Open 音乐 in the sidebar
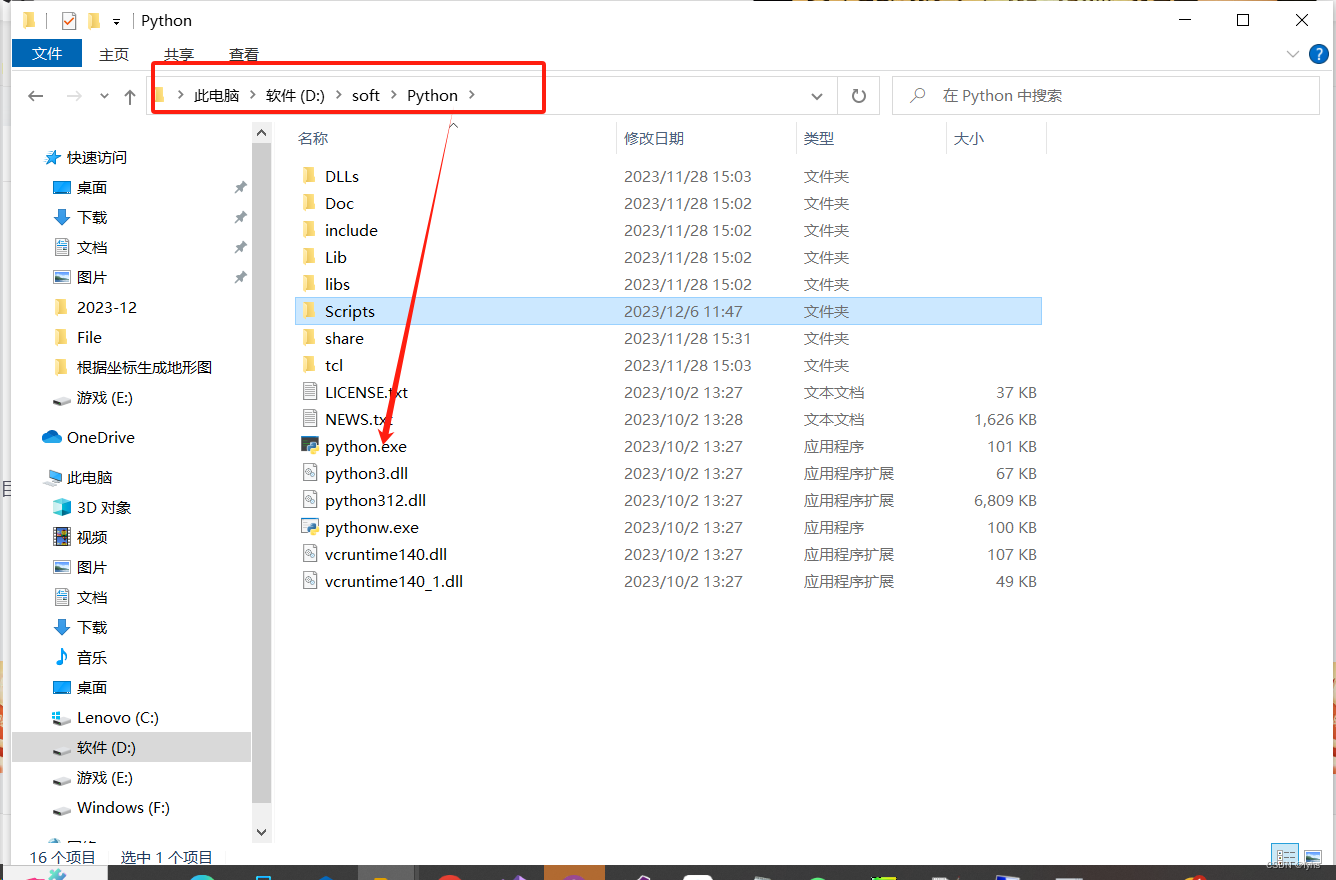The height and width of the screenshot is (880, 1336). coord(92,658)
